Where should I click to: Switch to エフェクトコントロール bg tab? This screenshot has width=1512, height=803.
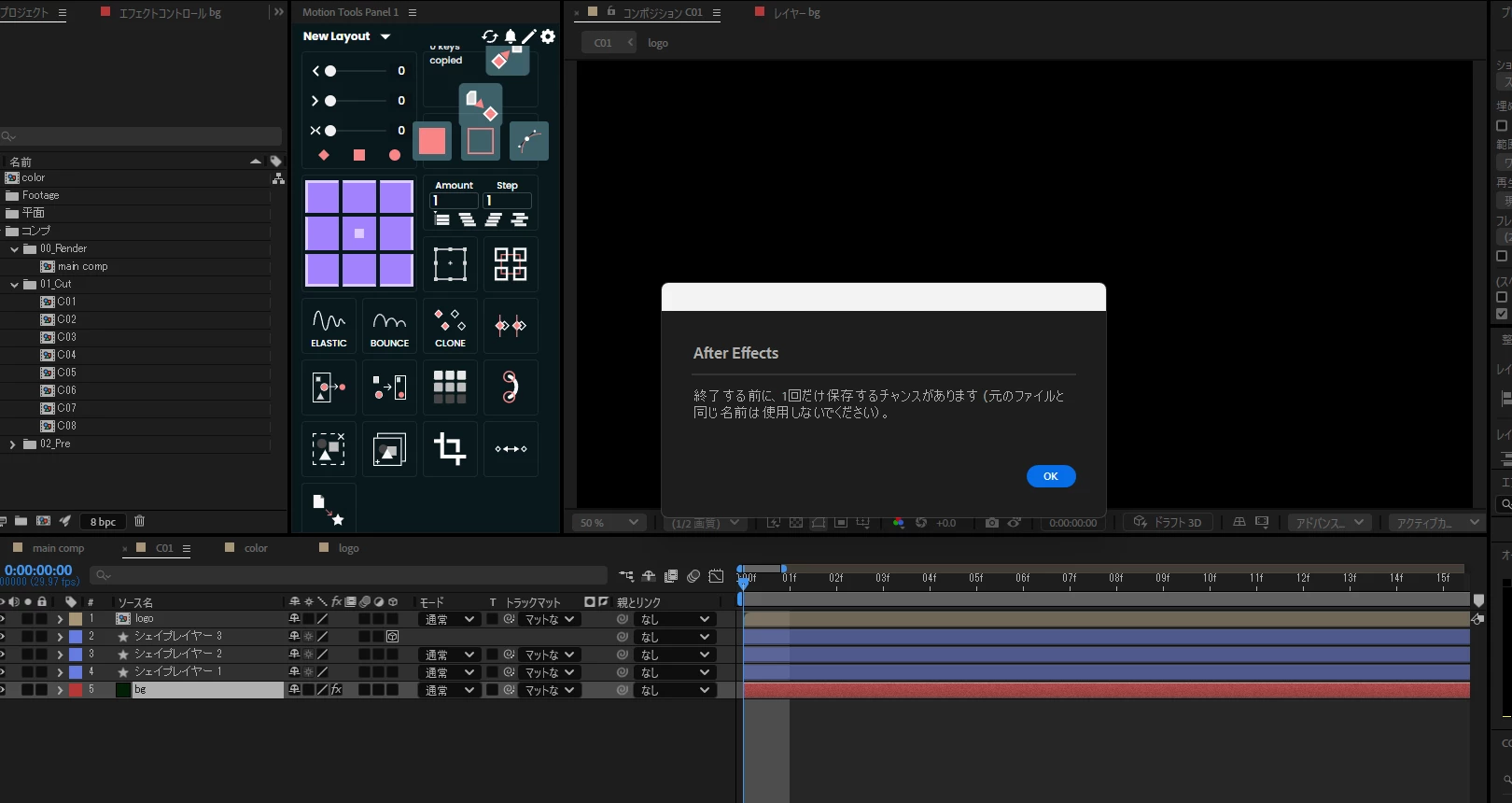[170, 13]
